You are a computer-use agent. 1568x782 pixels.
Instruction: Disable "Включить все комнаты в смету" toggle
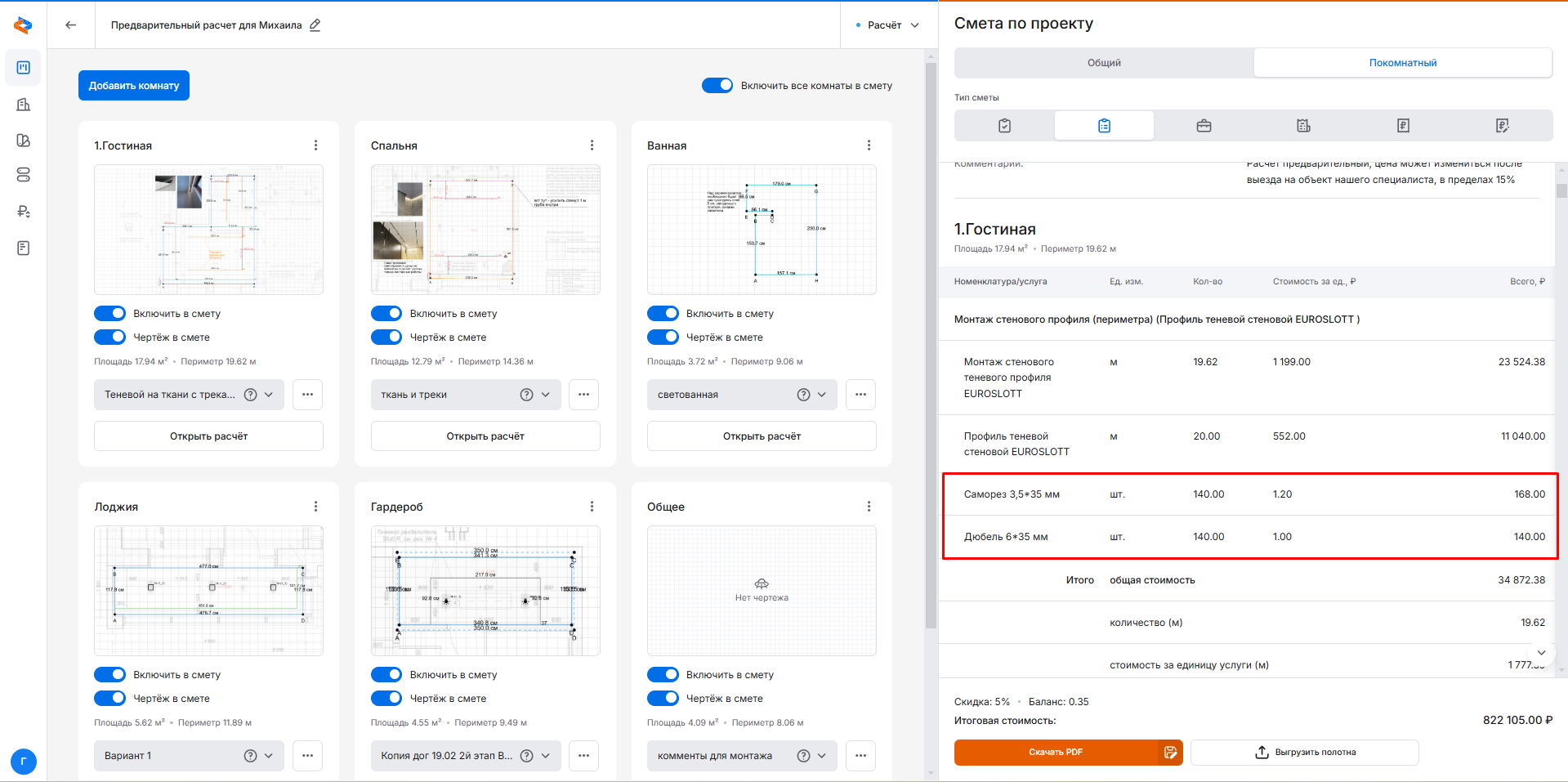(717, 86)
